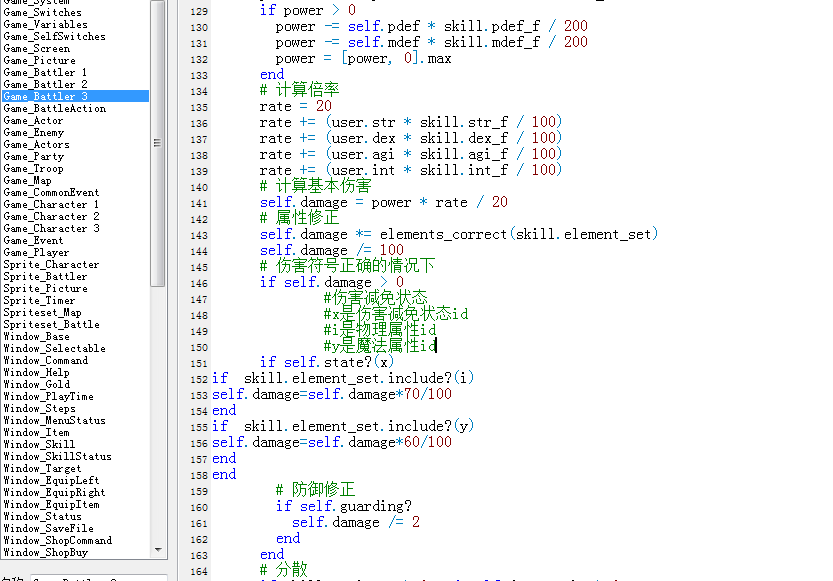Open Window_Gold script

(37, 385)
